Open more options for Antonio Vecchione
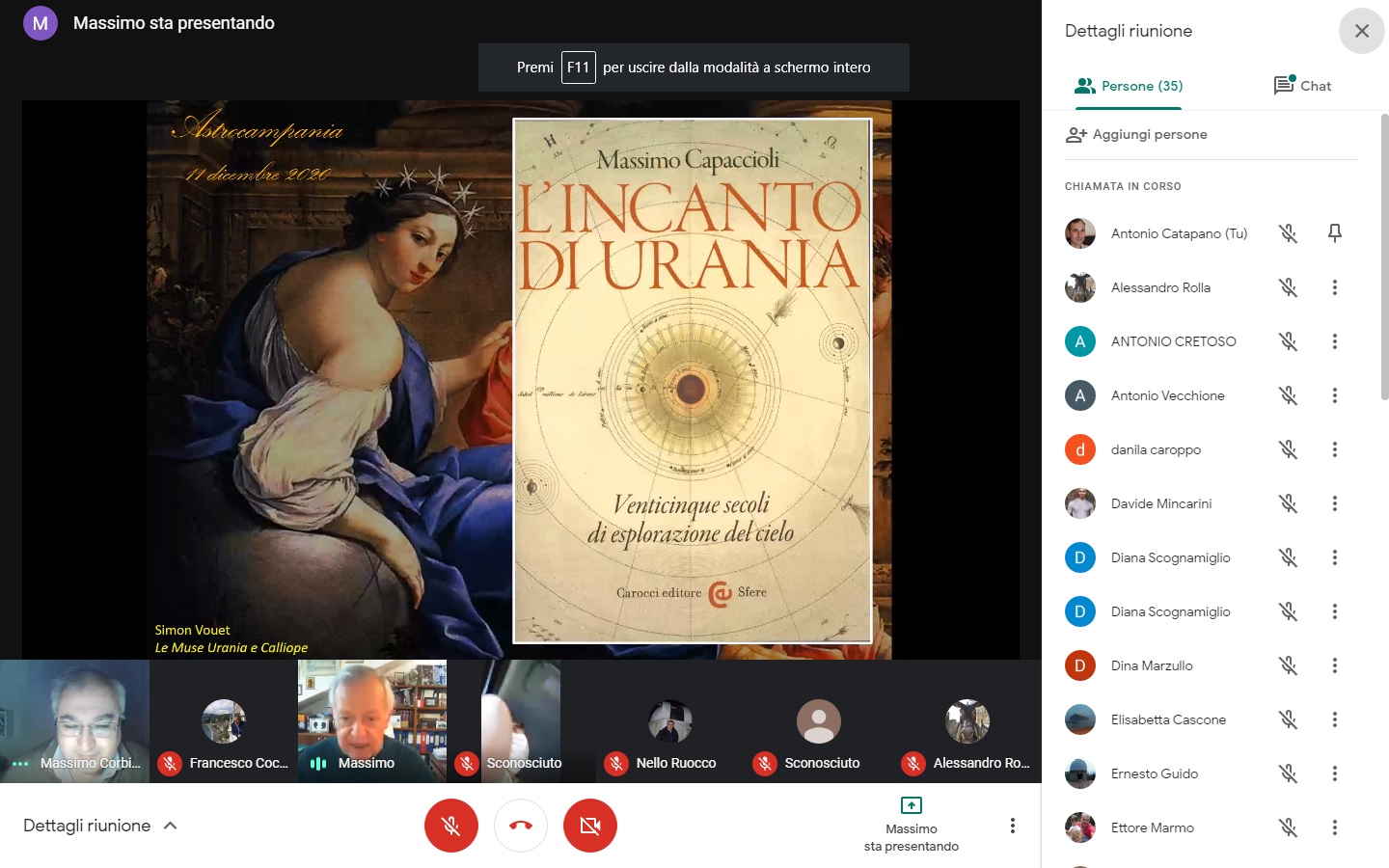 click(1335, 395)
